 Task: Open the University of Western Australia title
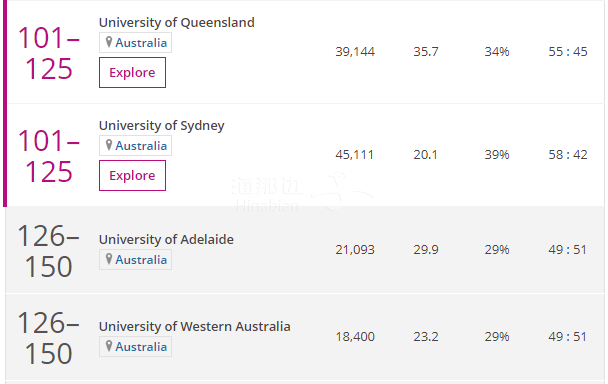tap(195, 327)
